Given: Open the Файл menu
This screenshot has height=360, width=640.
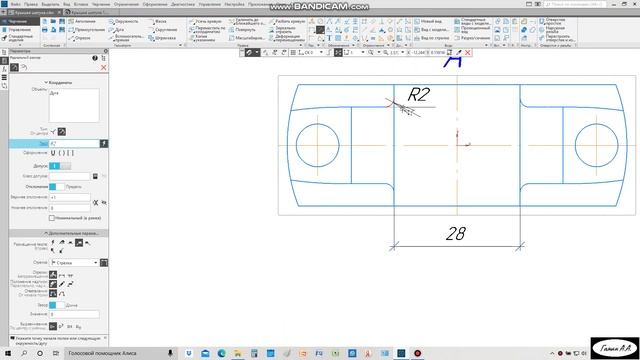Looking at the screenshot, I should click(x=16, y=4).
